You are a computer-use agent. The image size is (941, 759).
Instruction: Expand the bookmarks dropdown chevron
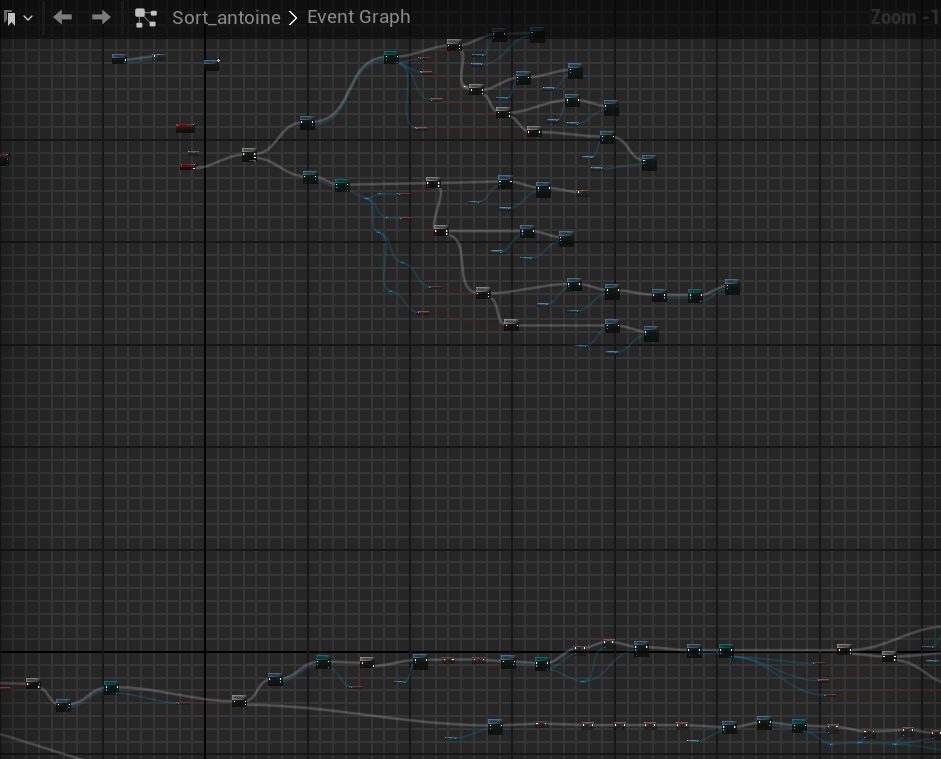pos(27,18)
